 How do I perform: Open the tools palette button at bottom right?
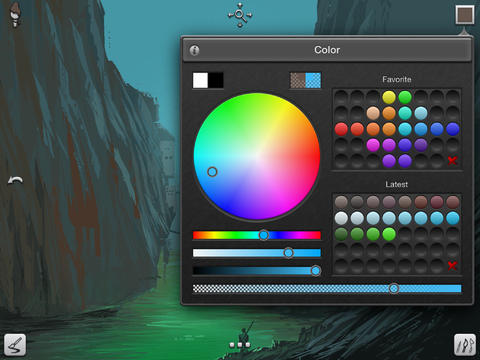tap(465, 345)
